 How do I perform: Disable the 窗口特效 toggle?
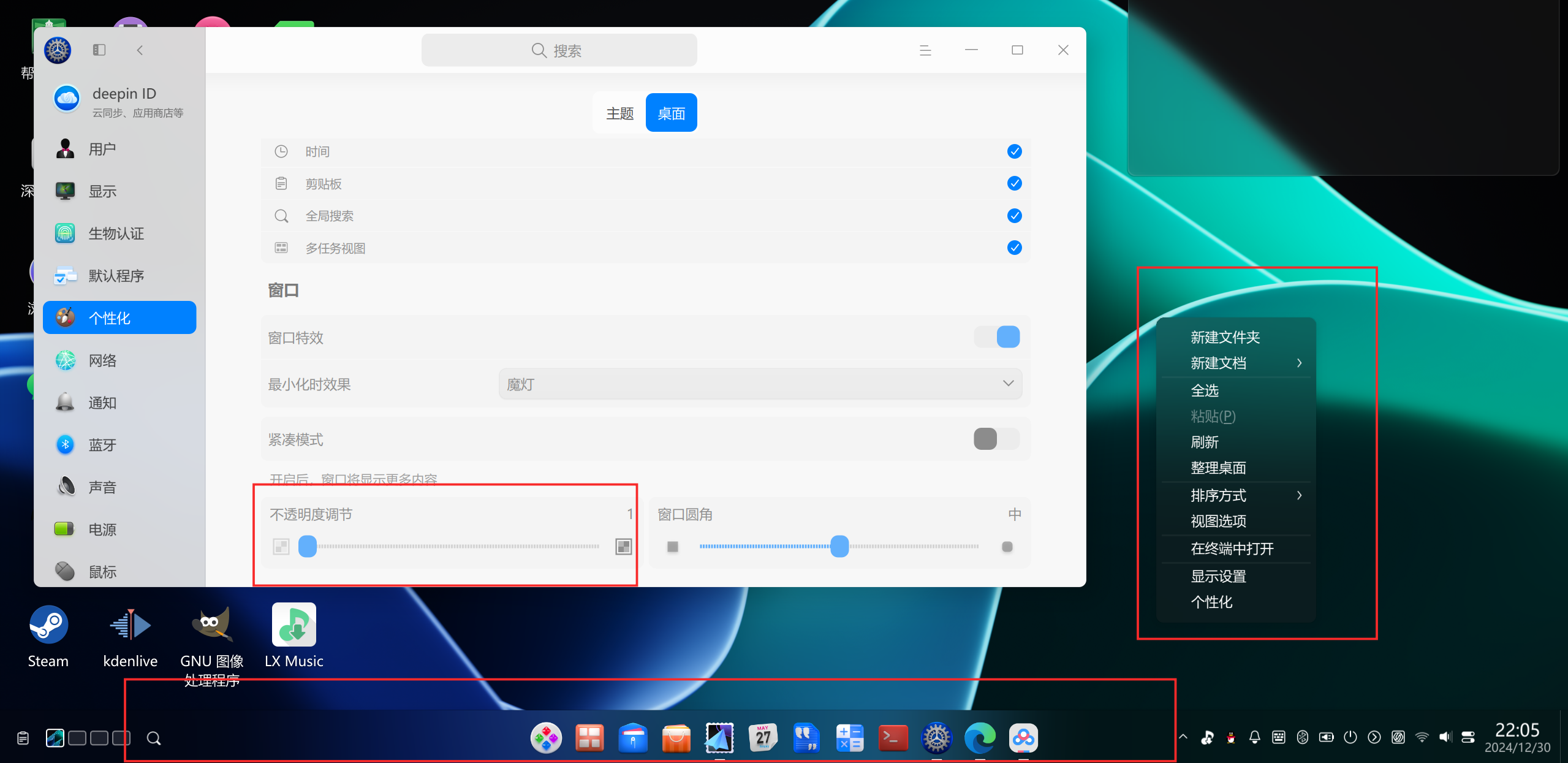point(997,336)
